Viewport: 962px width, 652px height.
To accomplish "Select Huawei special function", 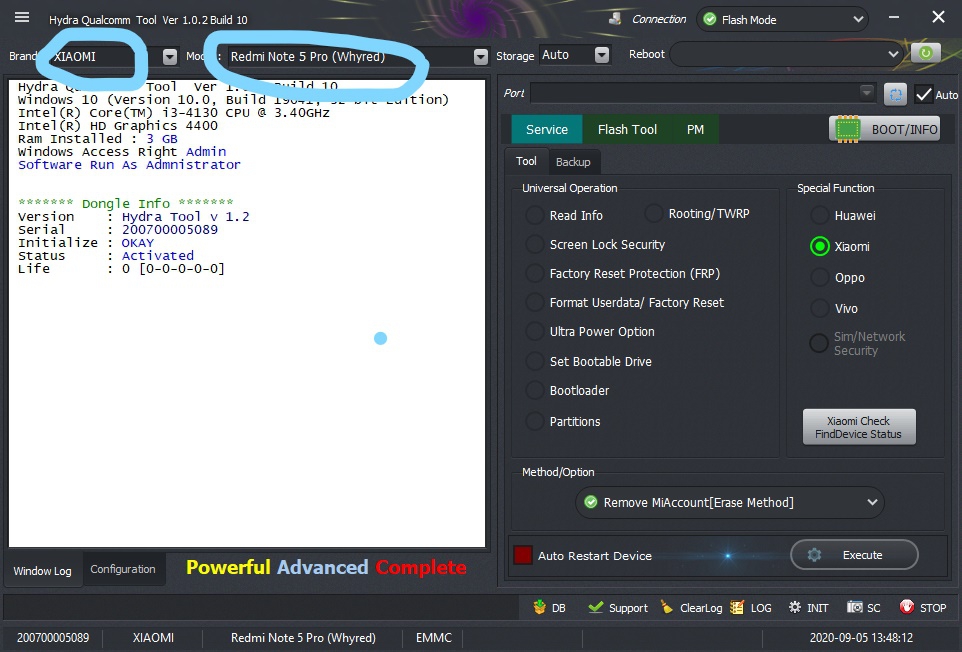I will 820,215.
